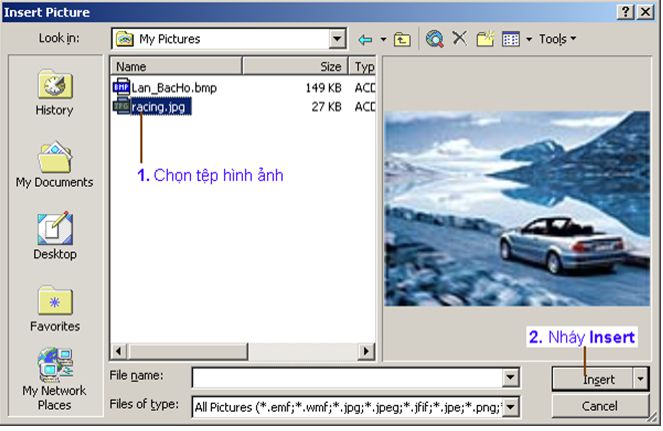Create New Folder icon
Image resolution: width=663 pixels, height=431 pixels.
[x=485, y=39]
